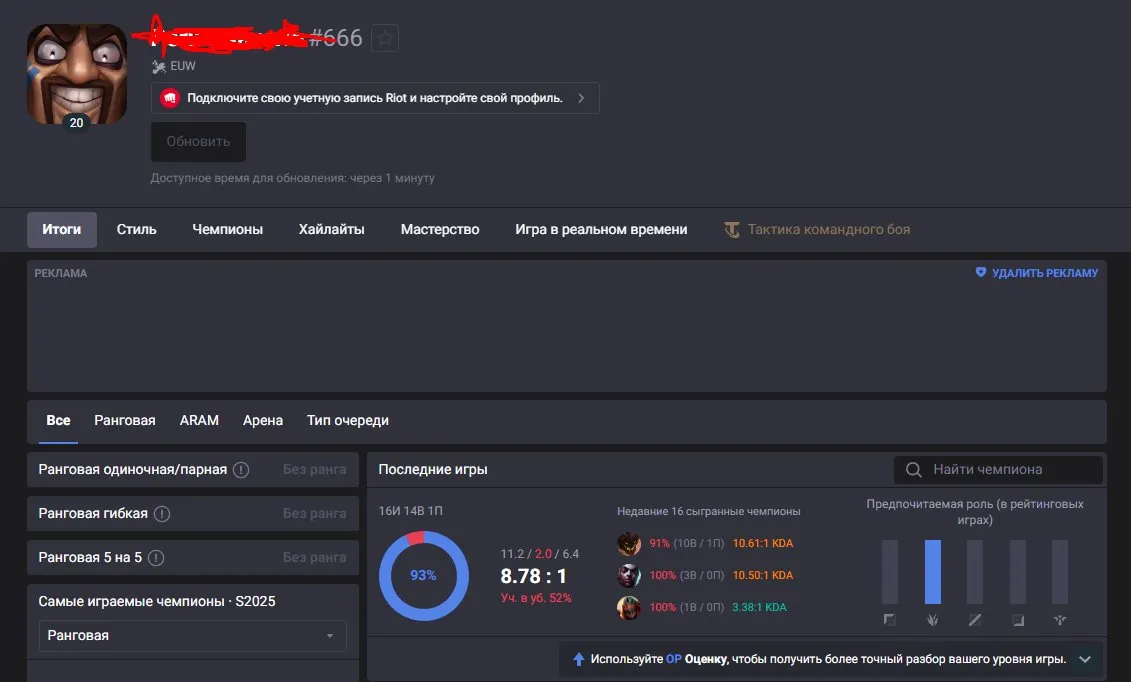Collapse the OP Оценка banner with its chevron
Image resolution: width=1131 pixels, height=682 pixels.
1085,659
